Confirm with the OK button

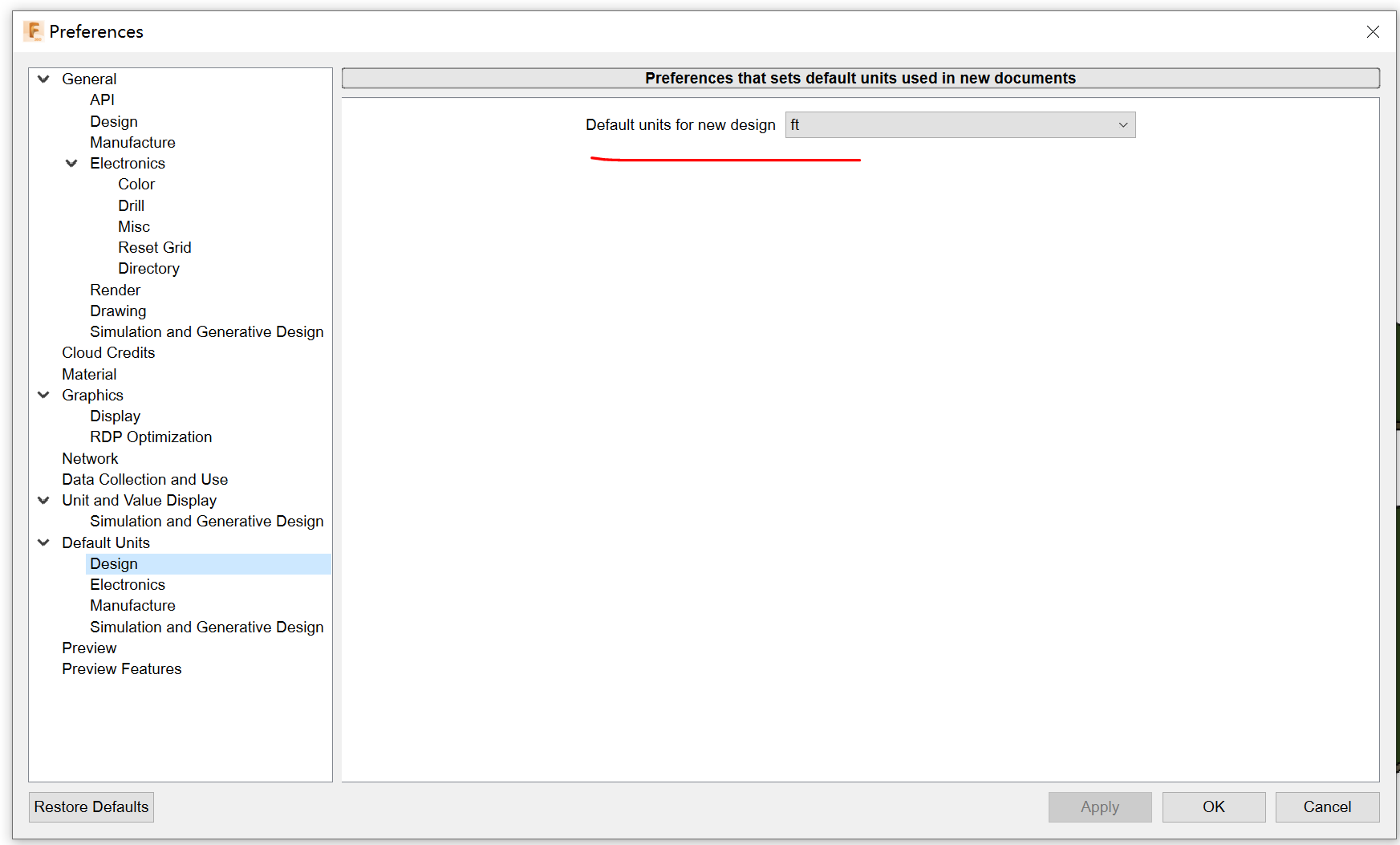(1213, 806)
